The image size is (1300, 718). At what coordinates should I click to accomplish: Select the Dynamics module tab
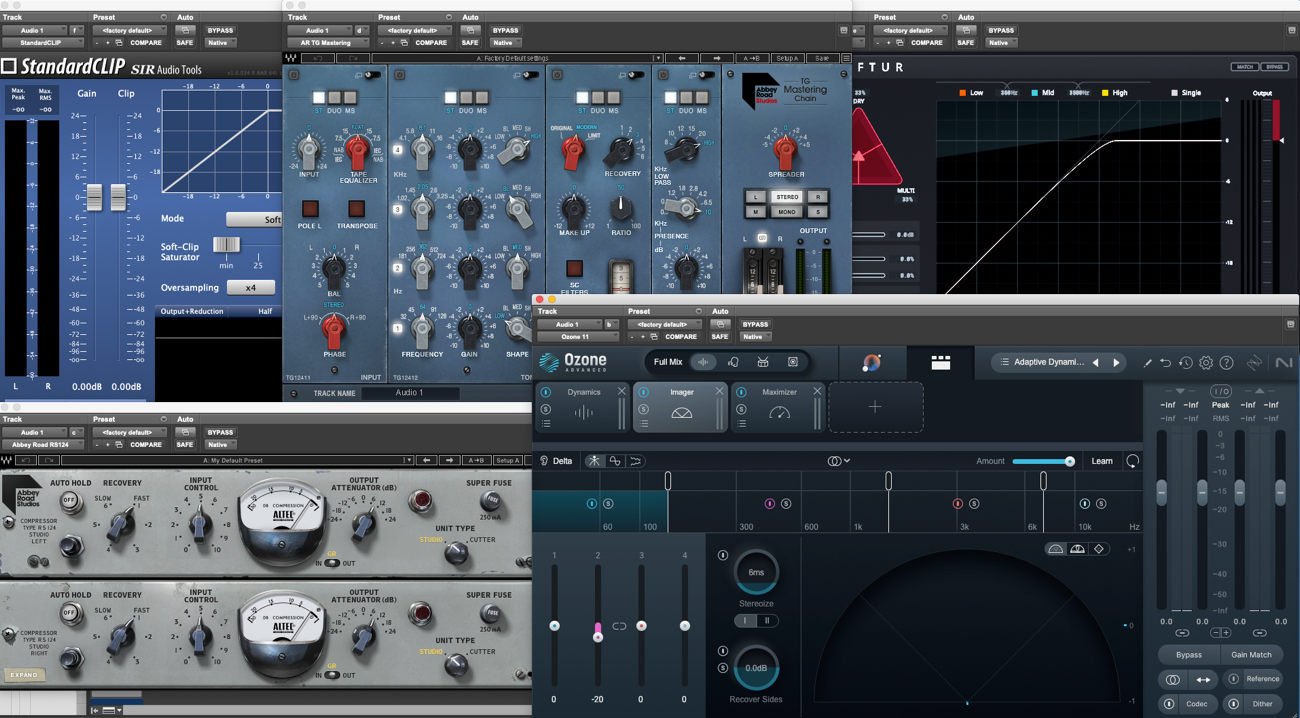tap(584, 407)
